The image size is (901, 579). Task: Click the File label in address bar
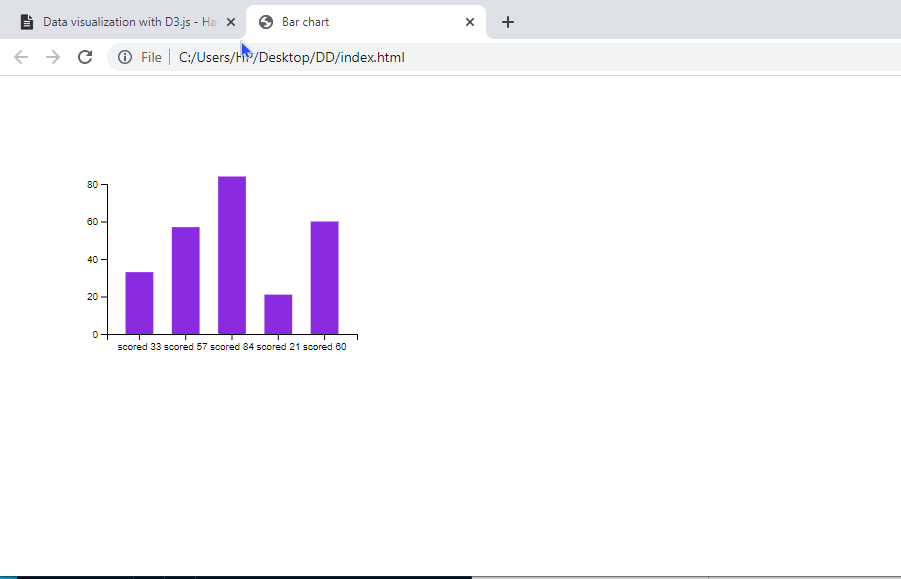(x=151, y=57)
